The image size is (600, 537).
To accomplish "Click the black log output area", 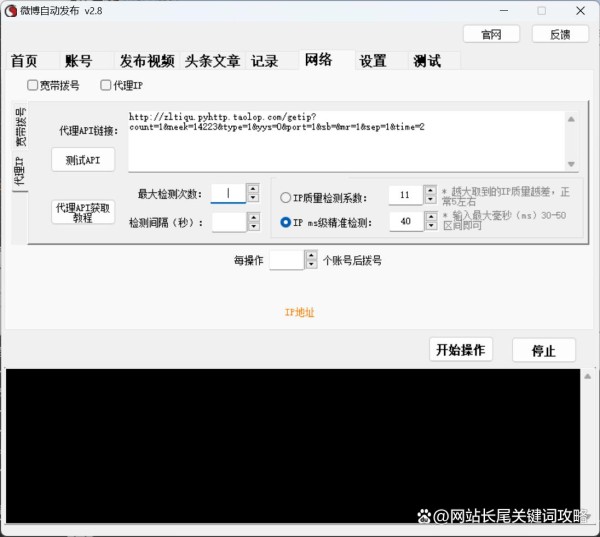I will point(293,446).
